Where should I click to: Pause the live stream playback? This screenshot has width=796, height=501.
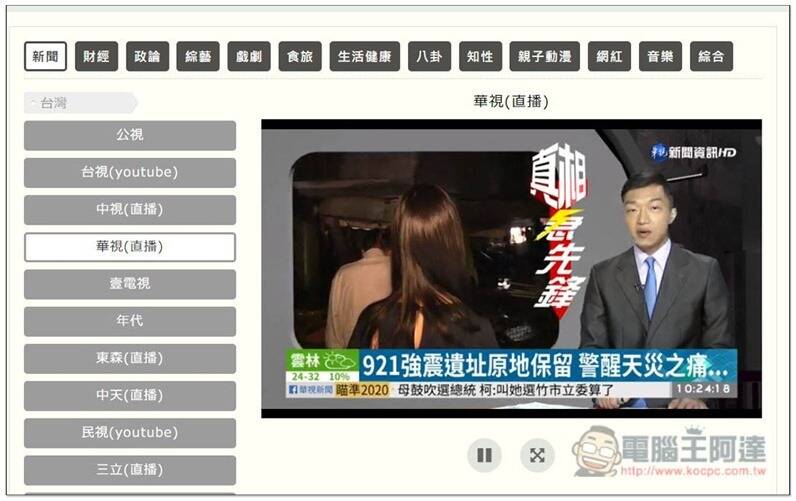[484, 455]
